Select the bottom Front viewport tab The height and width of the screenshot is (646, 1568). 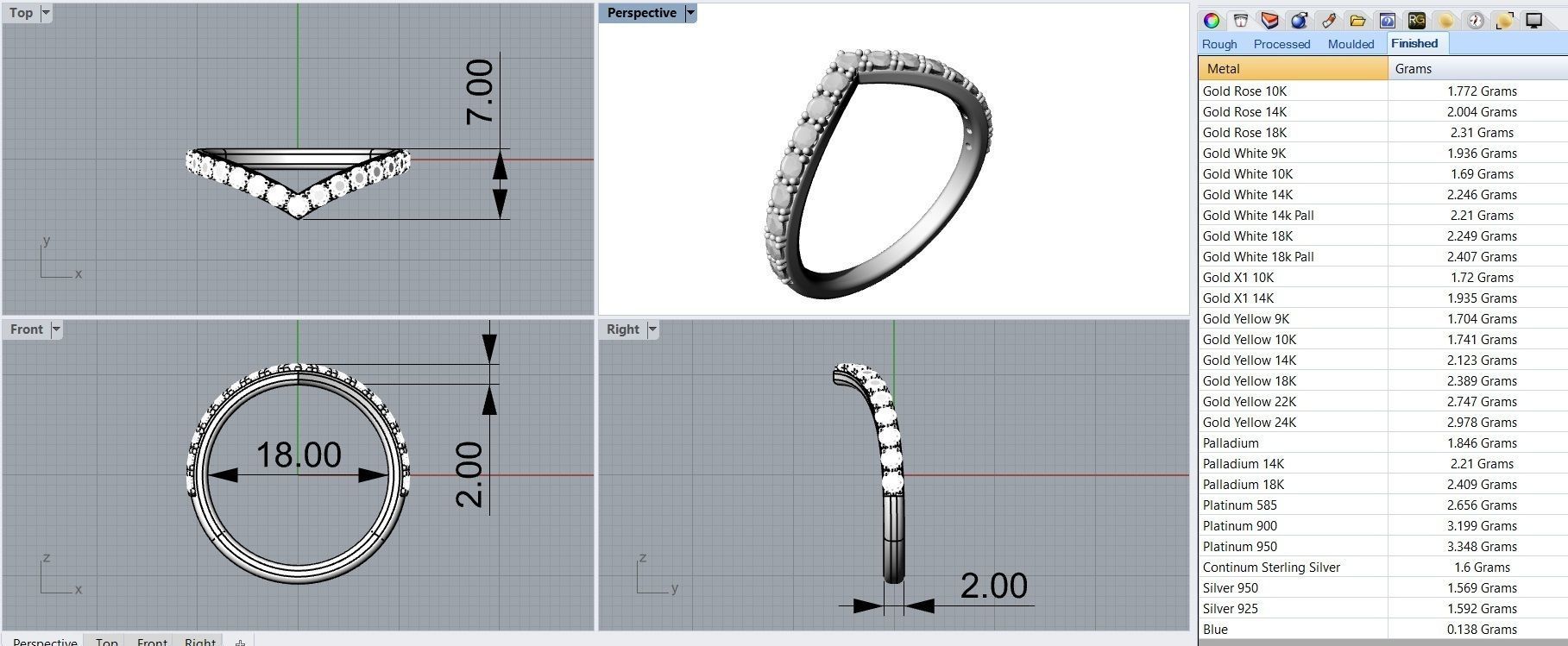[x=152, y=641]
